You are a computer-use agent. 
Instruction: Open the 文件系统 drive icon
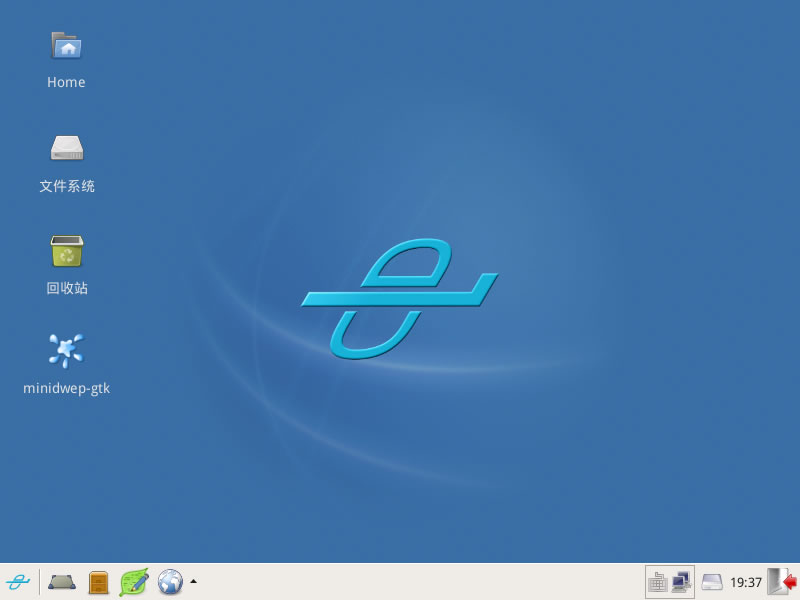(67, 147)
